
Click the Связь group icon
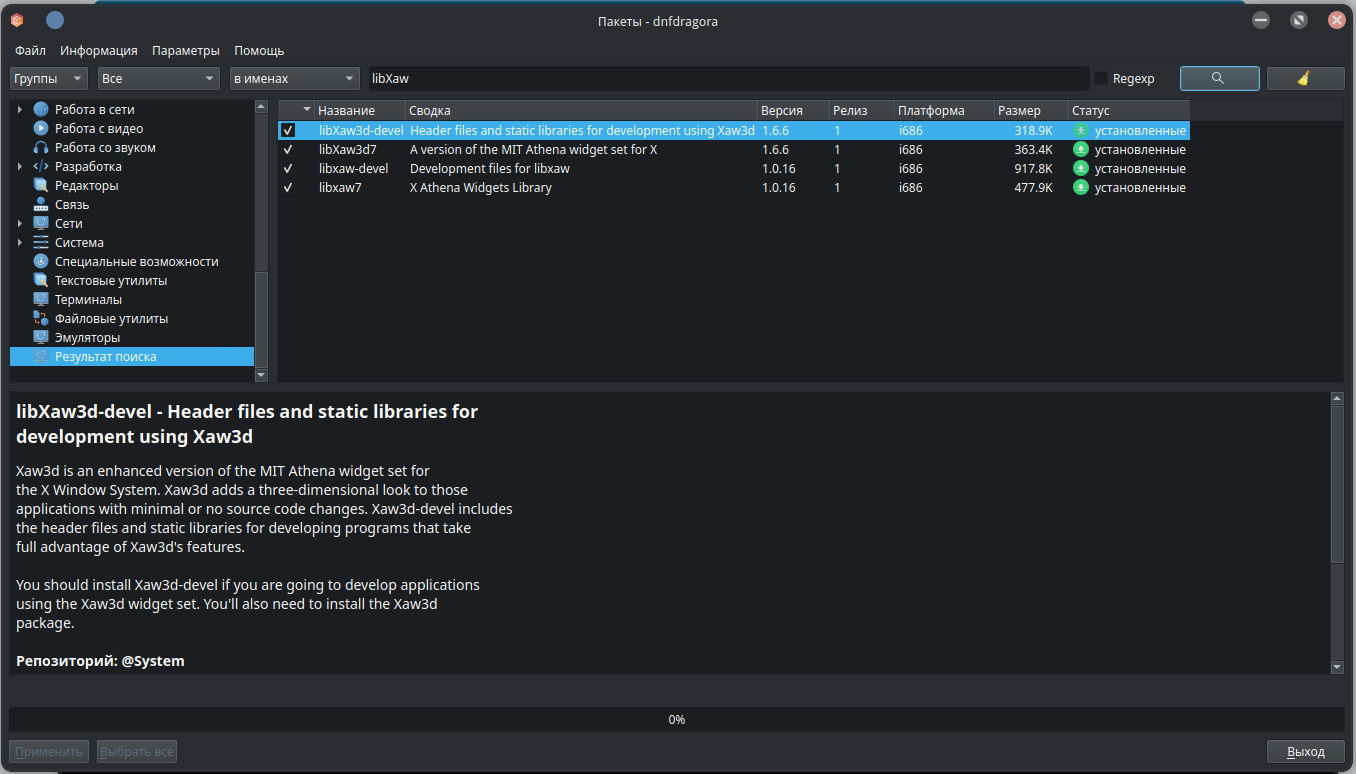click(x=41, y=205)
